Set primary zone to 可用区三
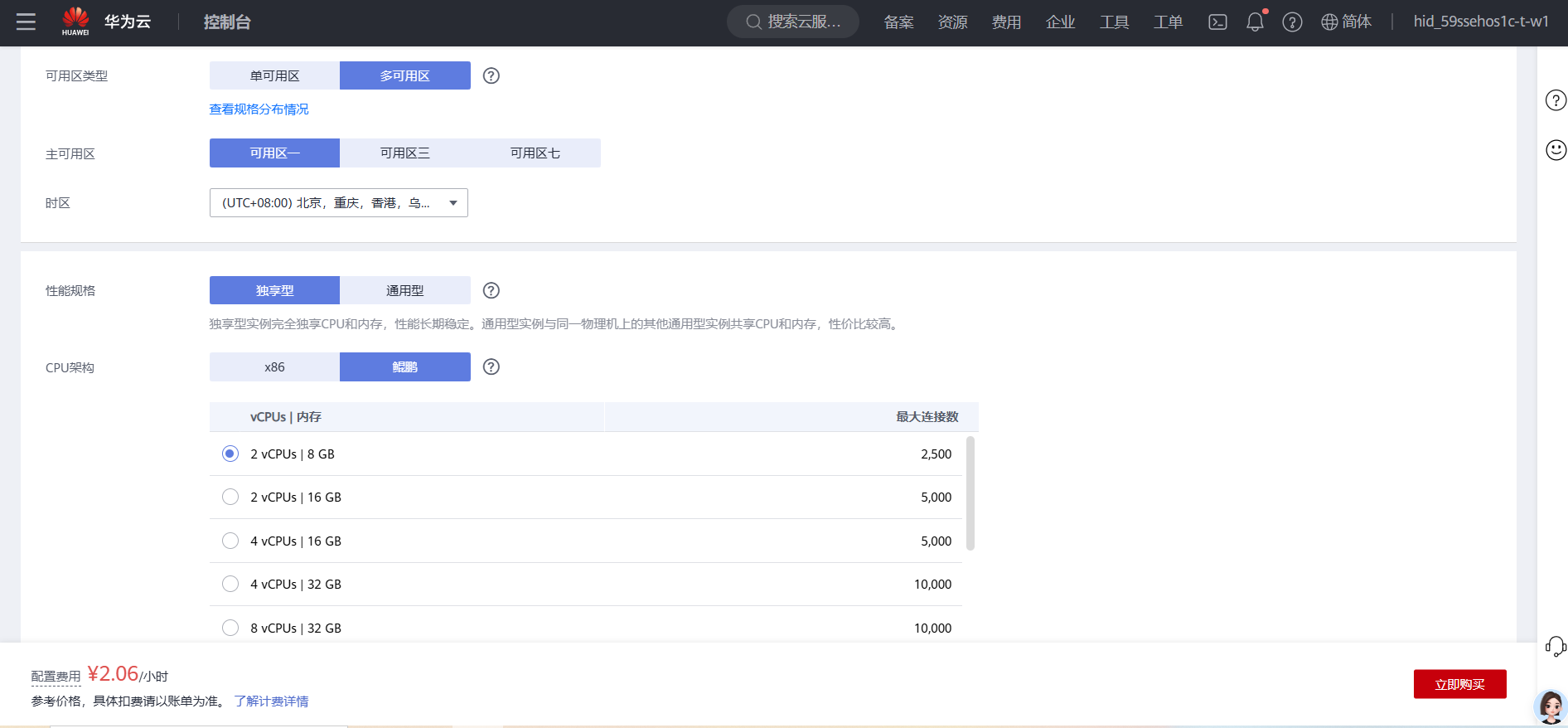The image size is (1568, 728). point(405,153)
